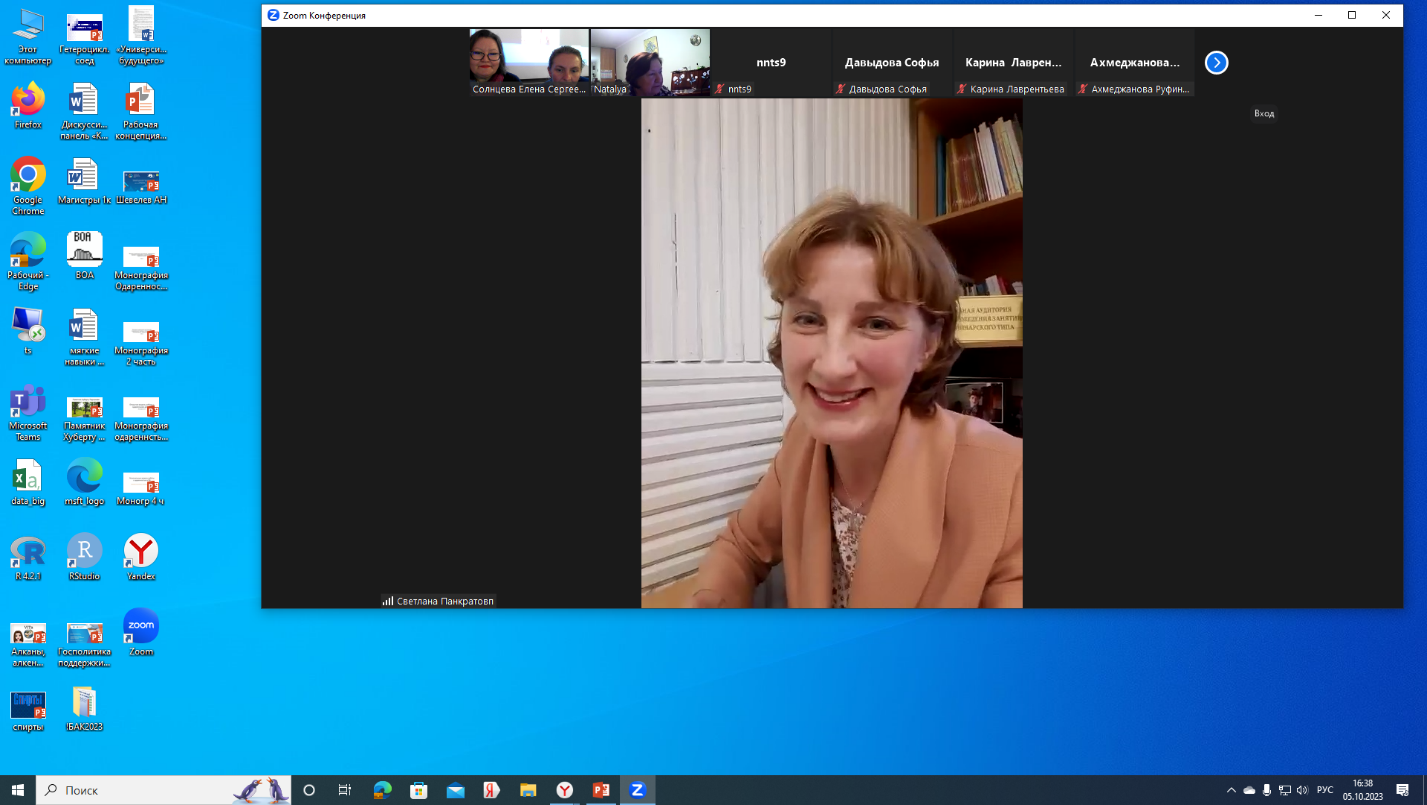
Task: Switch the РУС input language indicator
Action: pos(1325,790)
